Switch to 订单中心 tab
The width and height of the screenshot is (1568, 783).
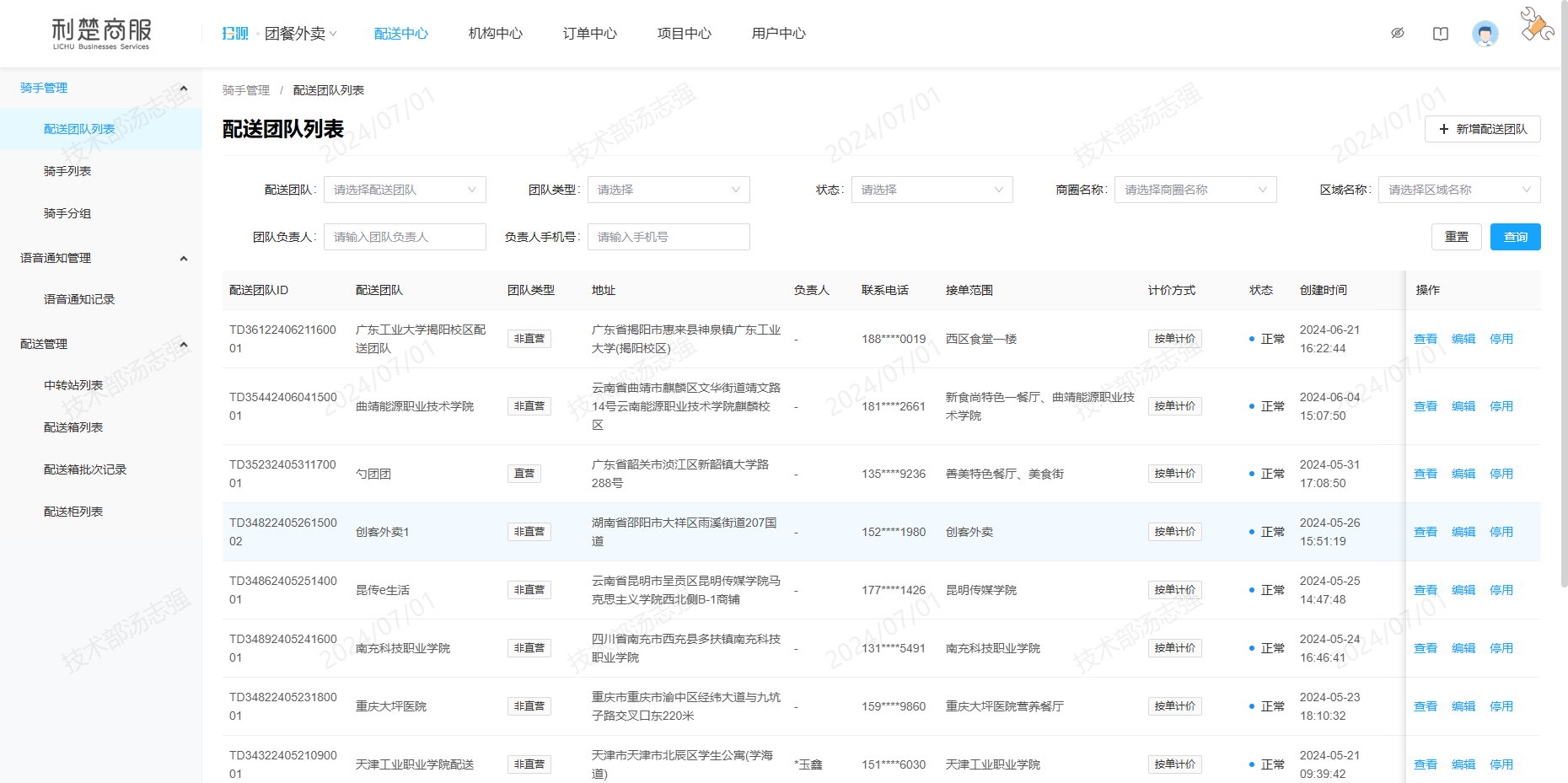point(590,34)
